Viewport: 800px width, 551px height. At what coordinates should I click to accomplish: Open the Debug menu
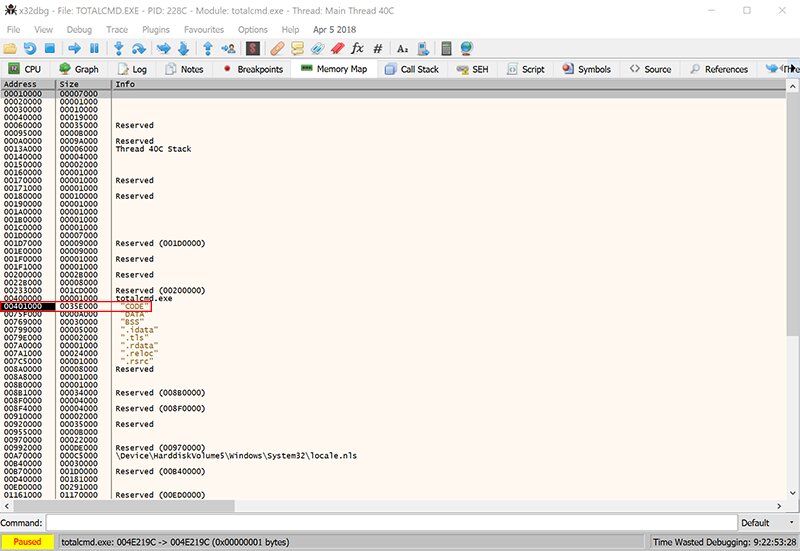[79, 30]
